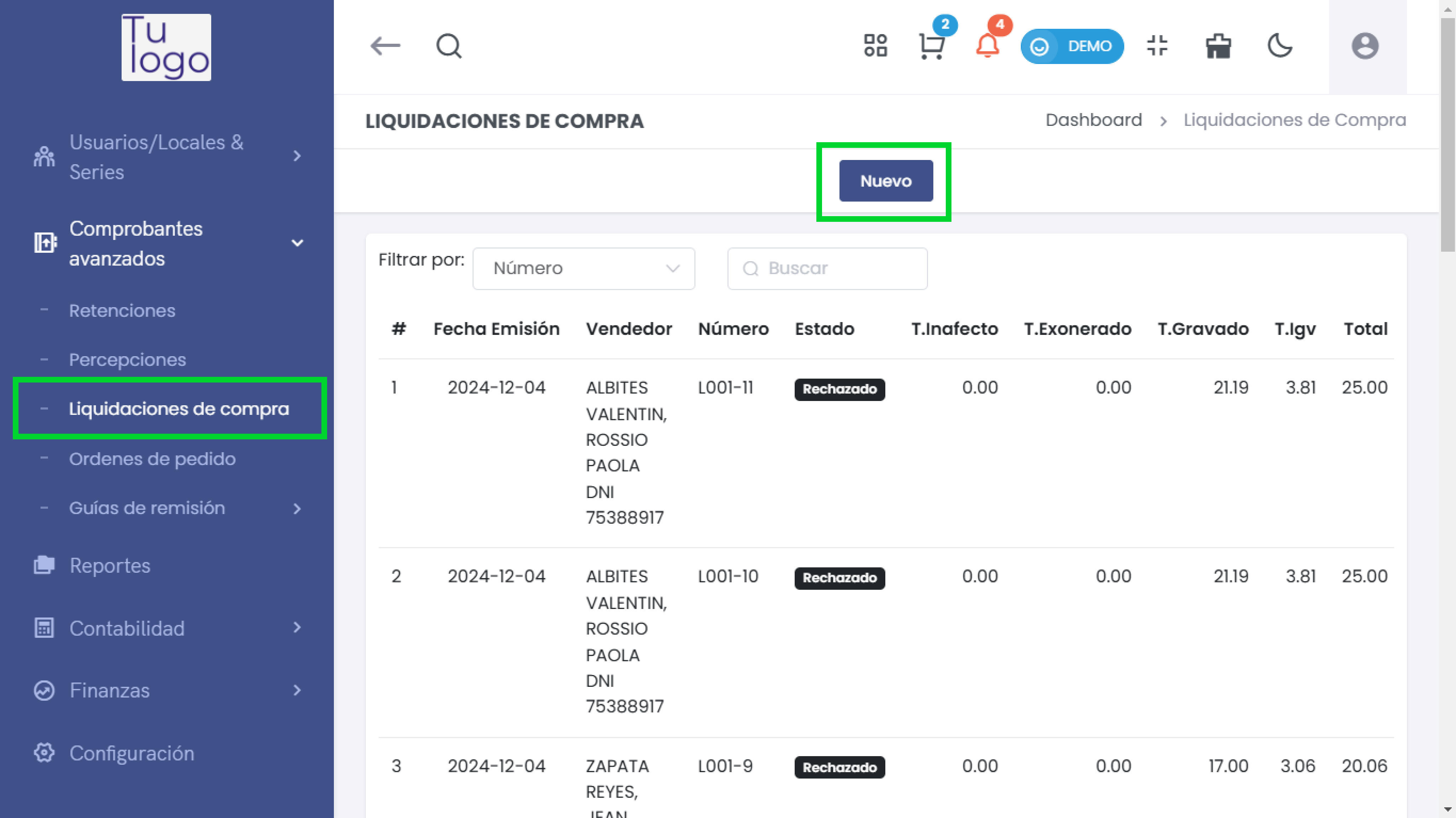
Task: Click the Tu logo image
Action: point(166,48)
